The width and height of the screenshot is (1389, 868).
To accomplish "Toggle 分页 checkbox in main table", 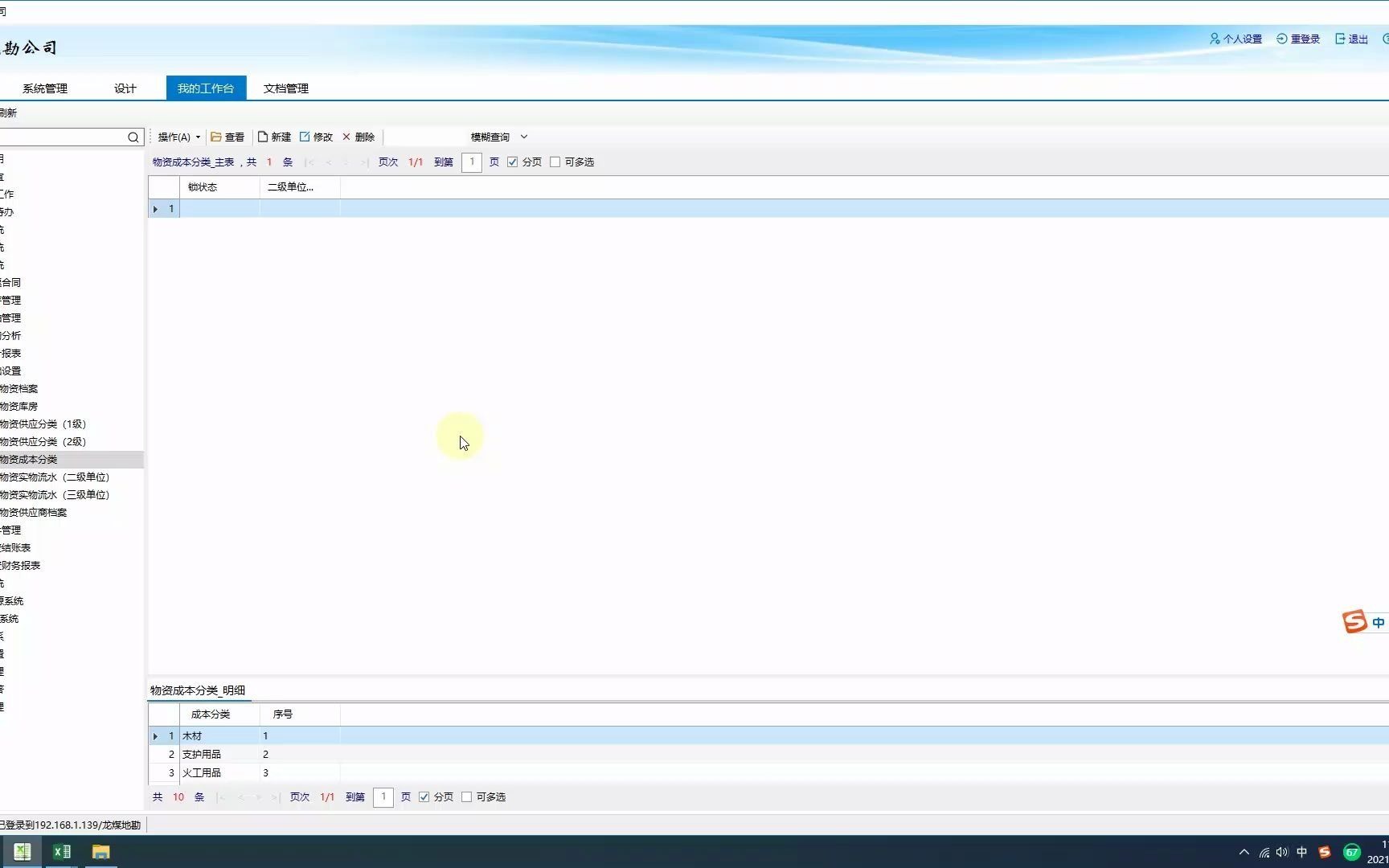I will point(512,162).
